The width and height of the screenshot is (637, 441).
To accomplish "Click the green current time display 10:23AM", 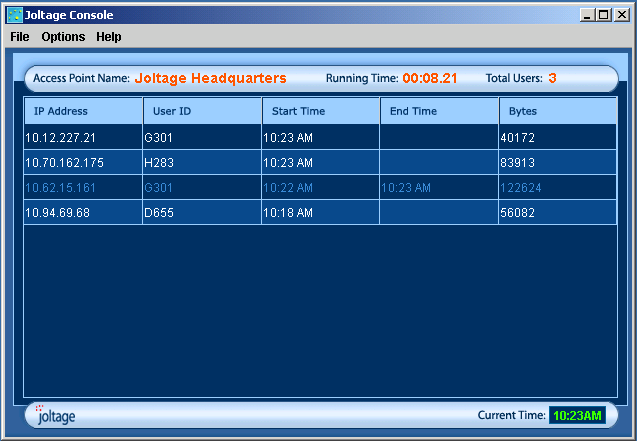I will tap(577, 415).
